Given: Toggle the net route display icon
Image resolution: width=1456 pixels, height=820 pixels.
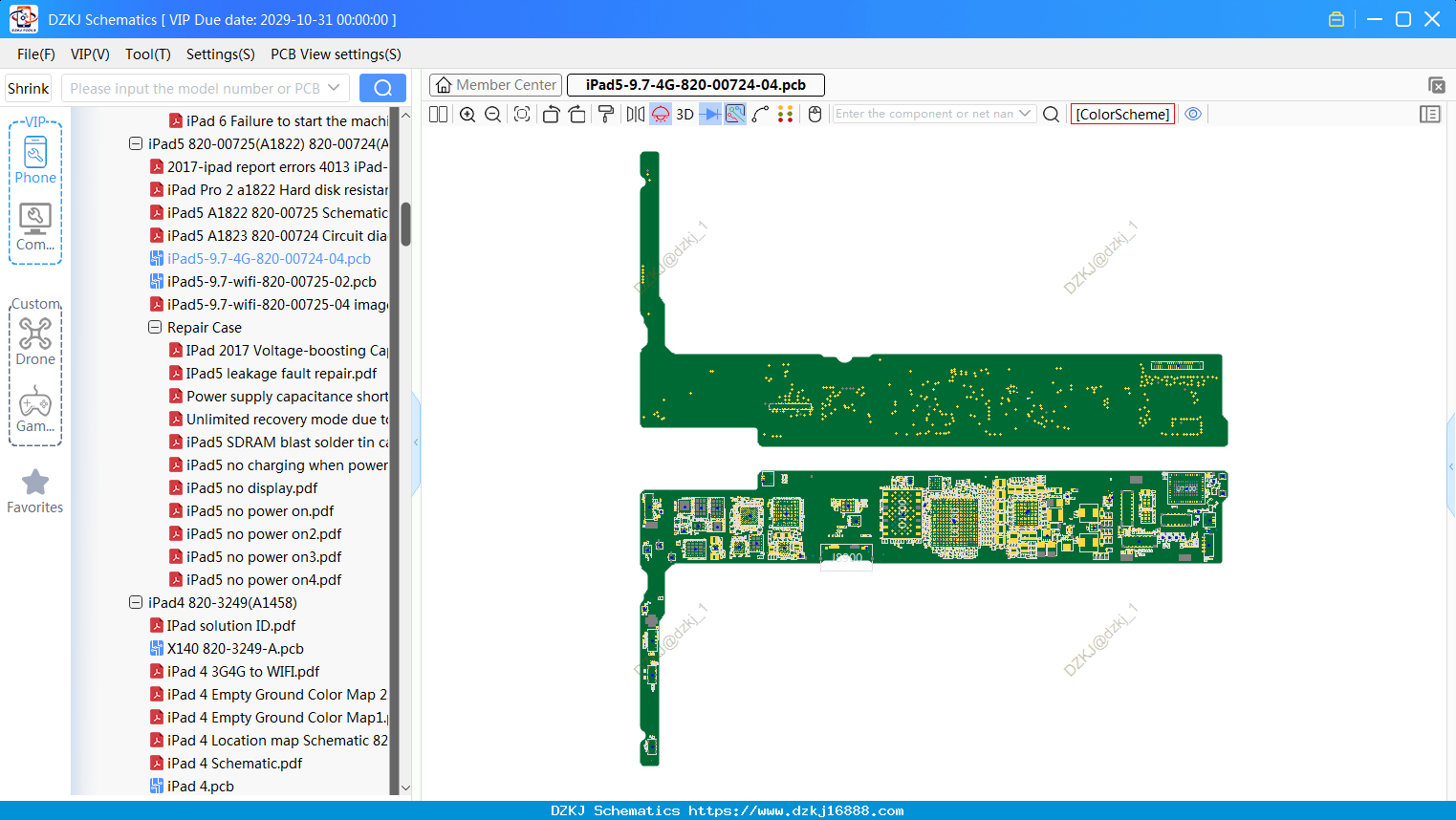Looking at the screenshot, I should [x=735, y=114].
